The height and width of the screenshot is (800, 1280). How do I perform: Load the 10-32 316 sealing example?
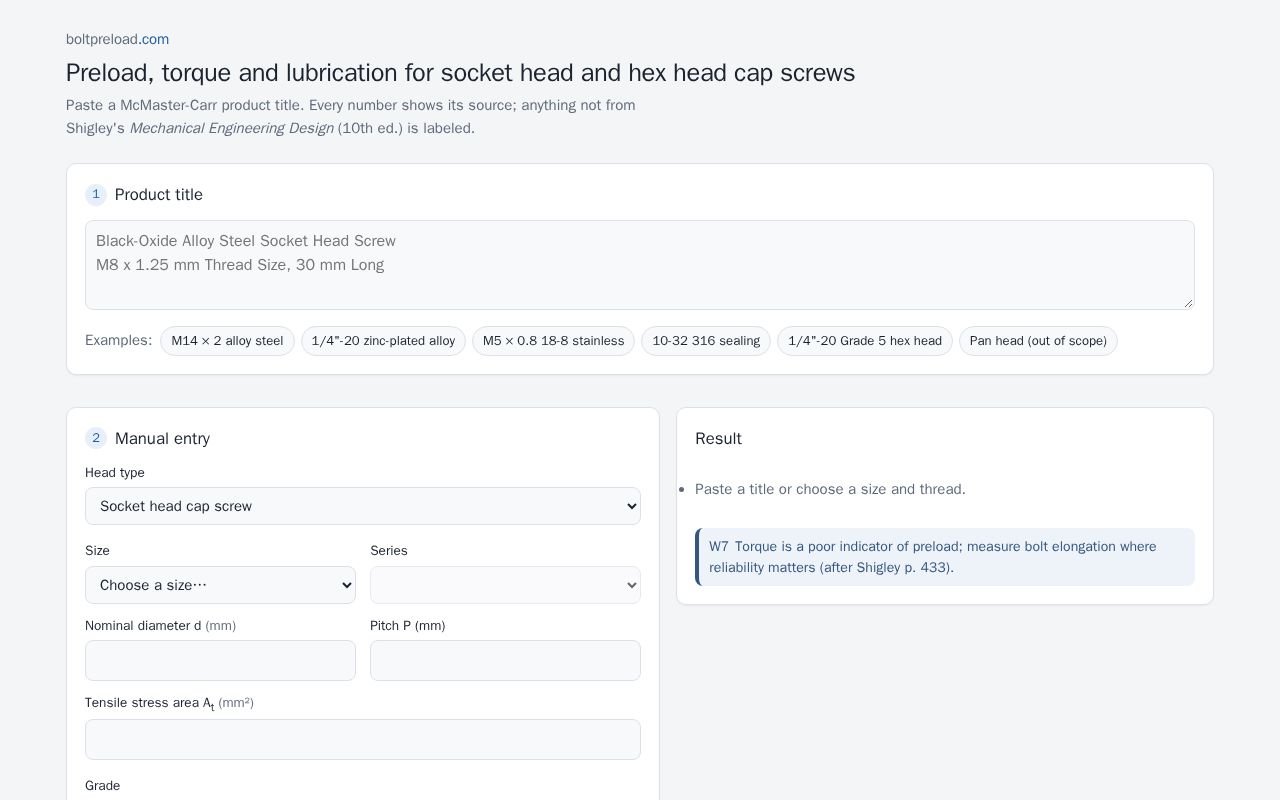tap(706, 341)
